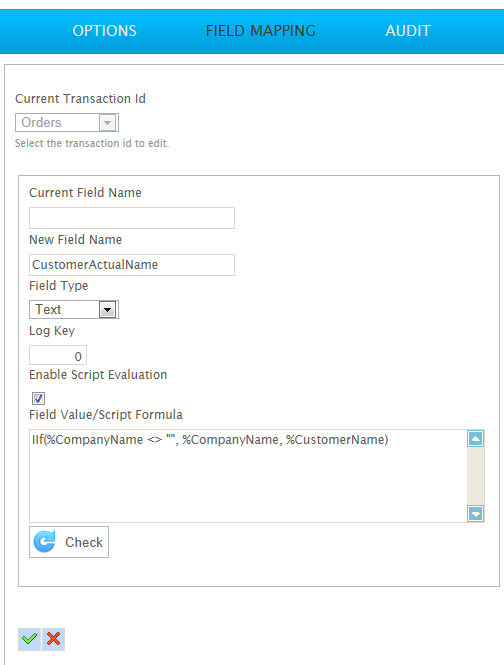
Task: Click the formula box scroll-down arrow
Action: point(476,514)
